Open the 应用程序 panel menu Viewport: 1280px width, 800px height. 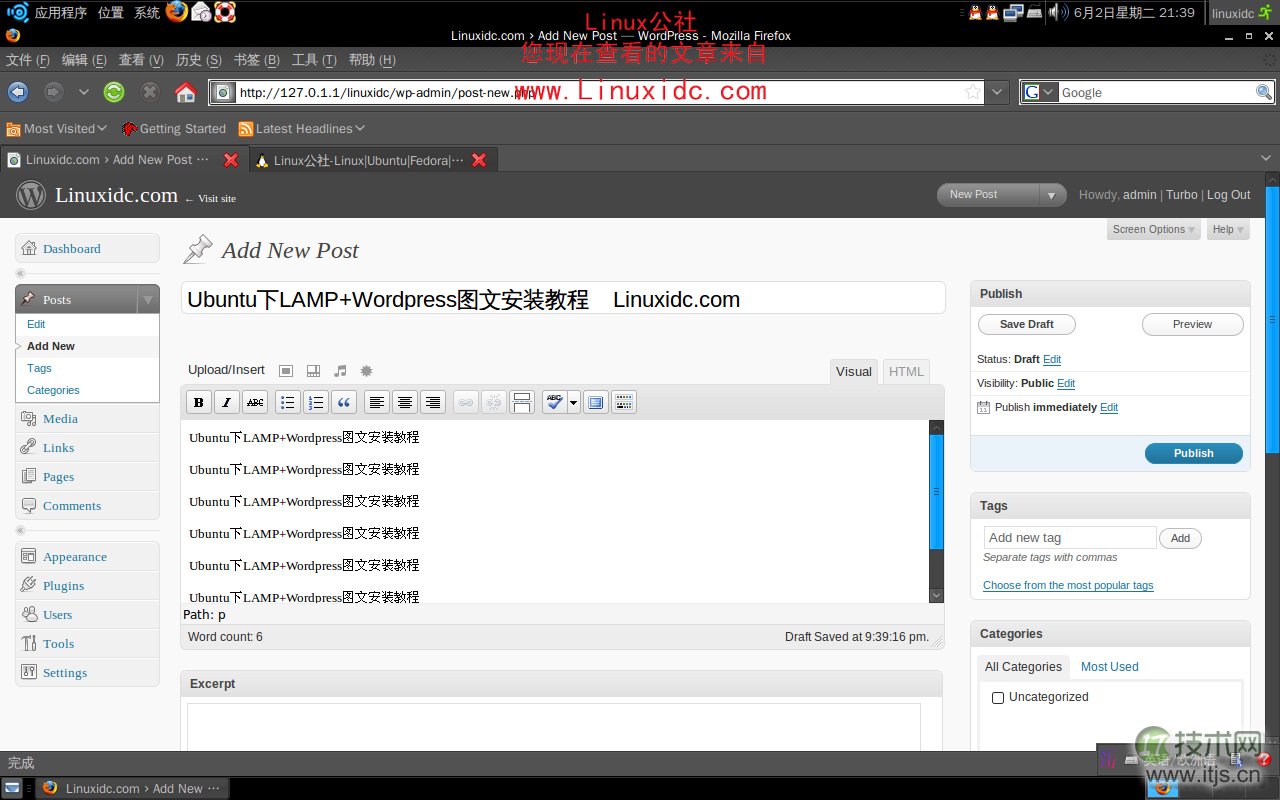60,12
